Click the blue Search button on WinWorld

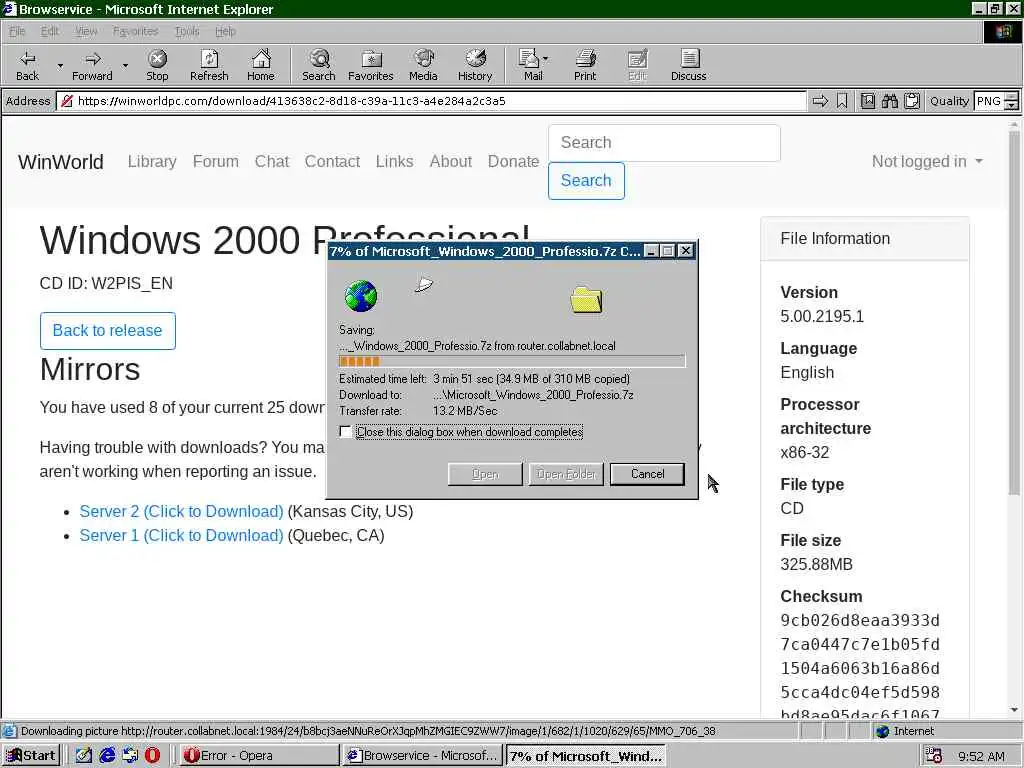coord(586,180)
